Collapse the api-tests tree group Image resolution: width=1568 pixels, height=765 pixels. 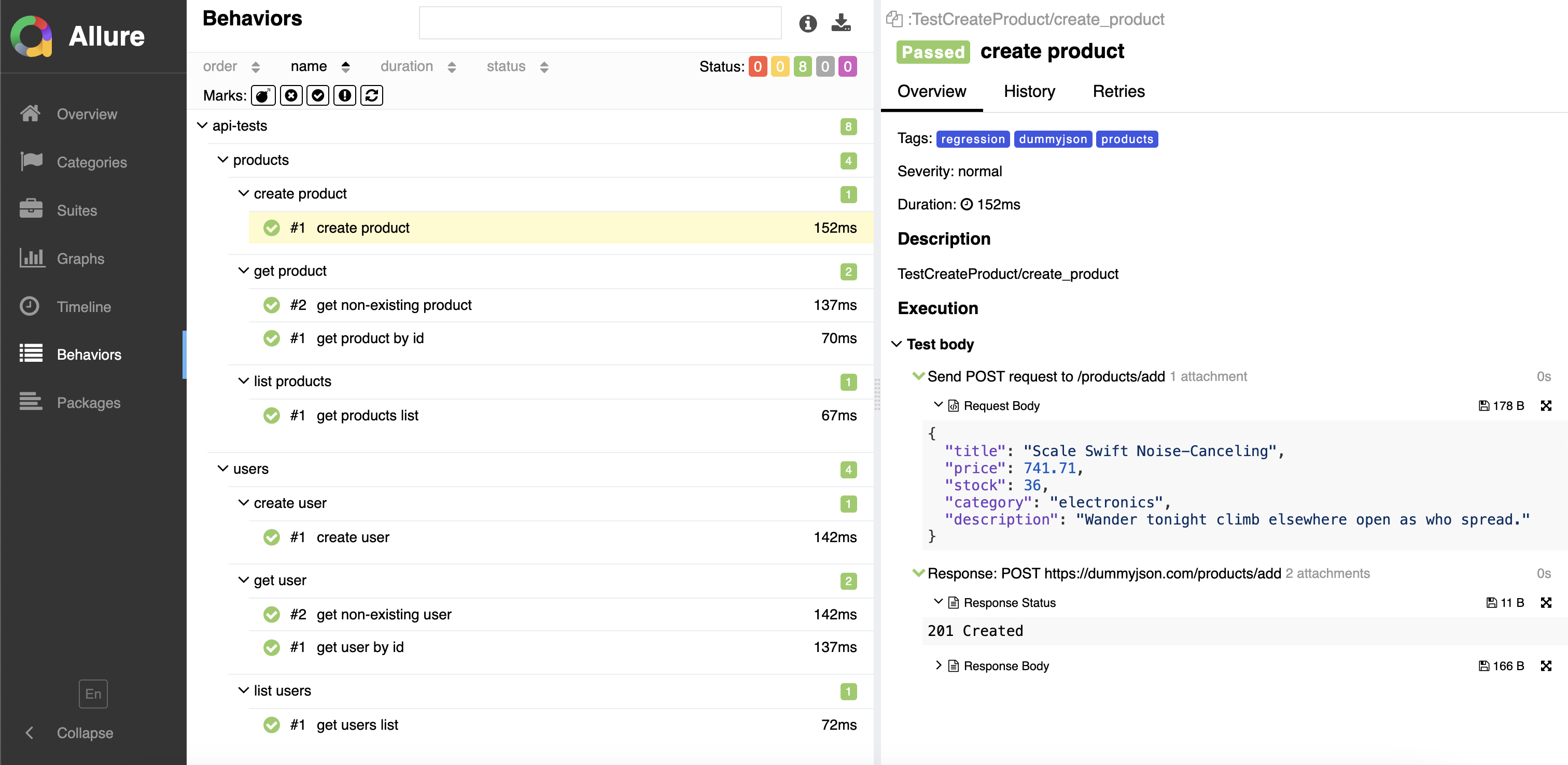(x=202, y=125)
